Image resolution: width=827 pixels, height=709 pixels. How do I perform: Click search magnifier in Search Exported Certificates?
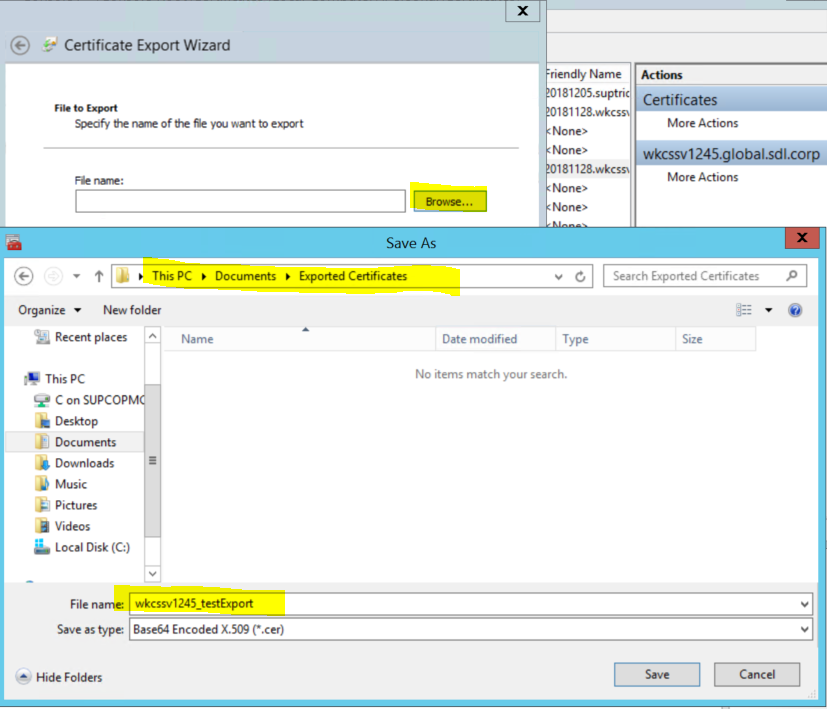pyautogui.click(x=792, y=276)
